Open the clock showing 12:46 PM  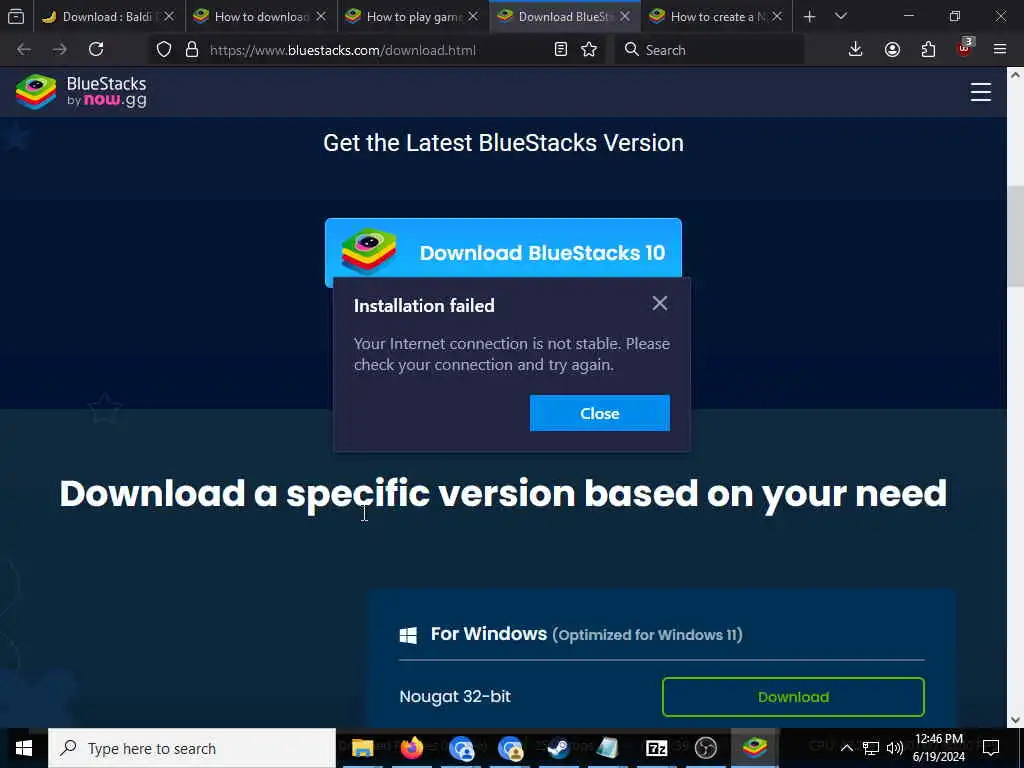tap(938, 748)
